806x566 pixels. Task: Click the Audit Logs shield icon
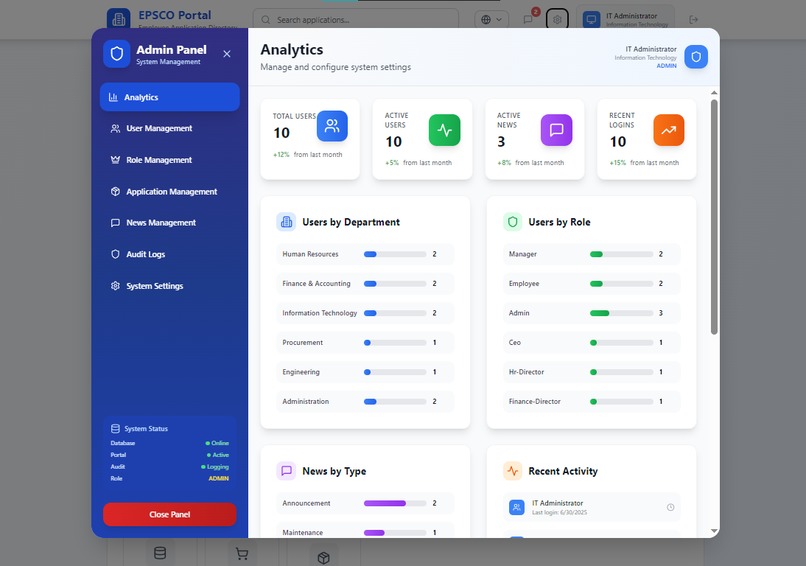[115, 254]
